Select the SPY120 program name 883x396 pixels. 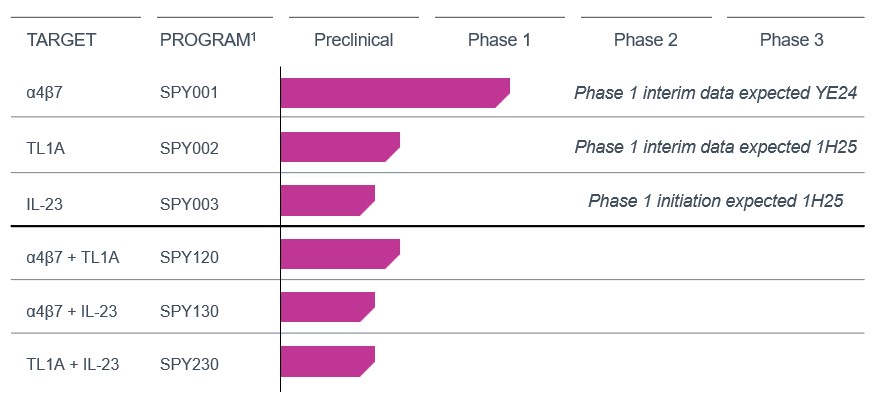189,257
